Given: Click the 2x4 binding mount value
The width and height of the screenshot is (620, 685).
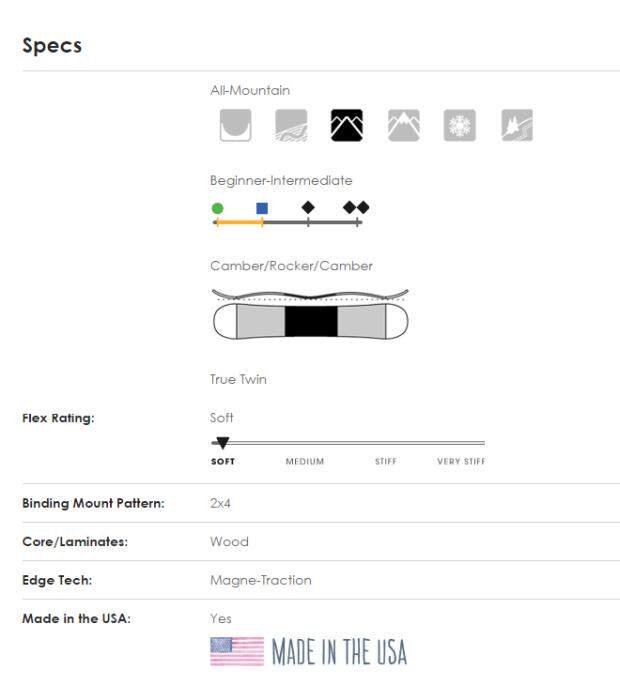Looking at the screenshot, I should (x=221, y=503).
